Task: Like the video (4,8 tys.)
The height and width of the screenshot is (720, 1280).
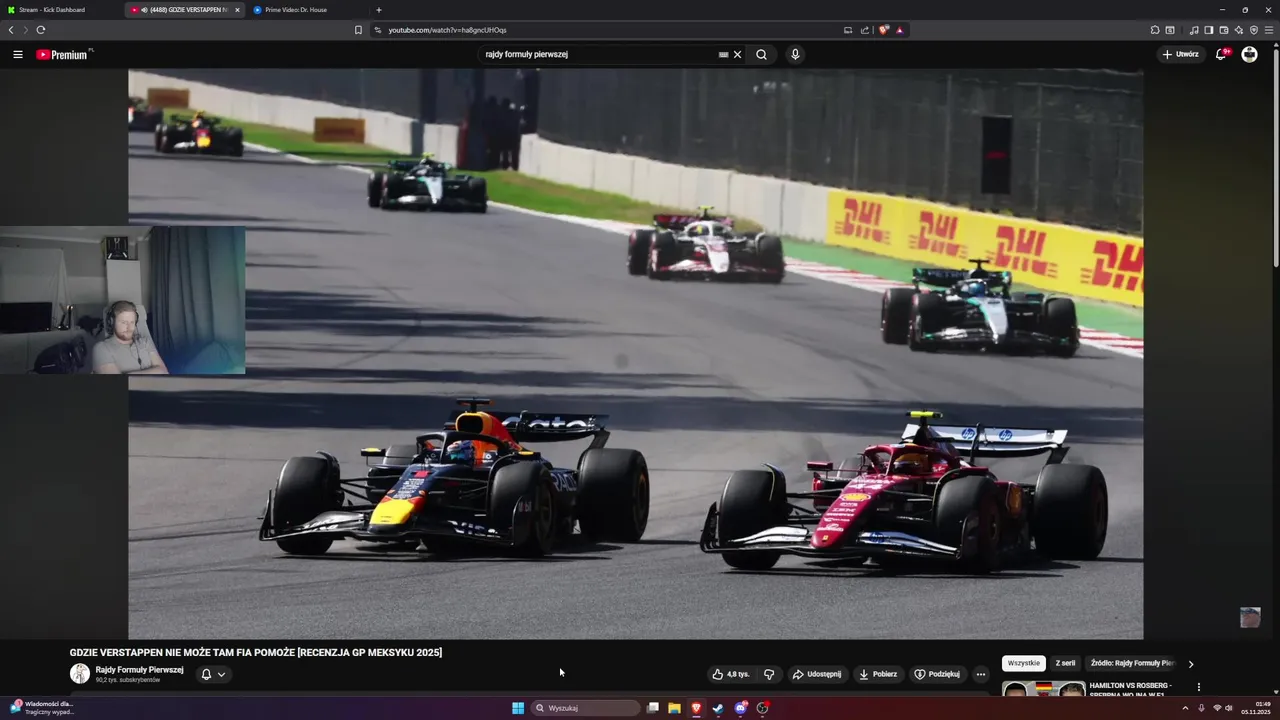Action: coord(730,674)
